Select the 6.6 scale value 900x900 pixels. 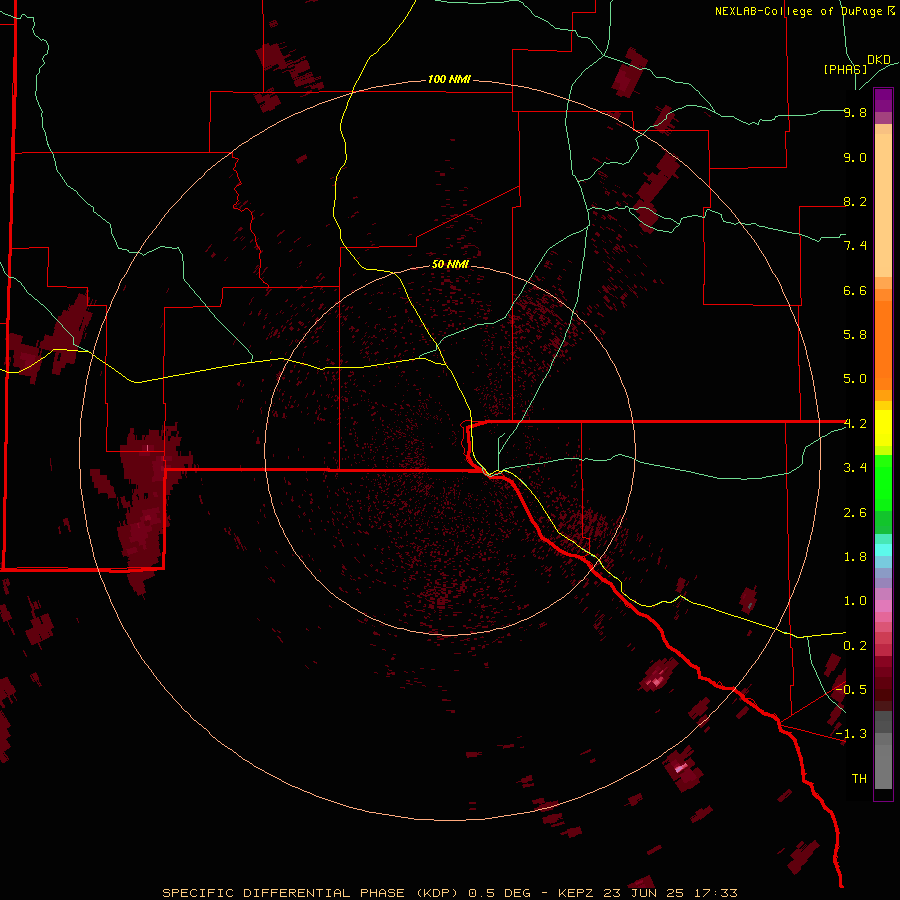coord(855,290)
